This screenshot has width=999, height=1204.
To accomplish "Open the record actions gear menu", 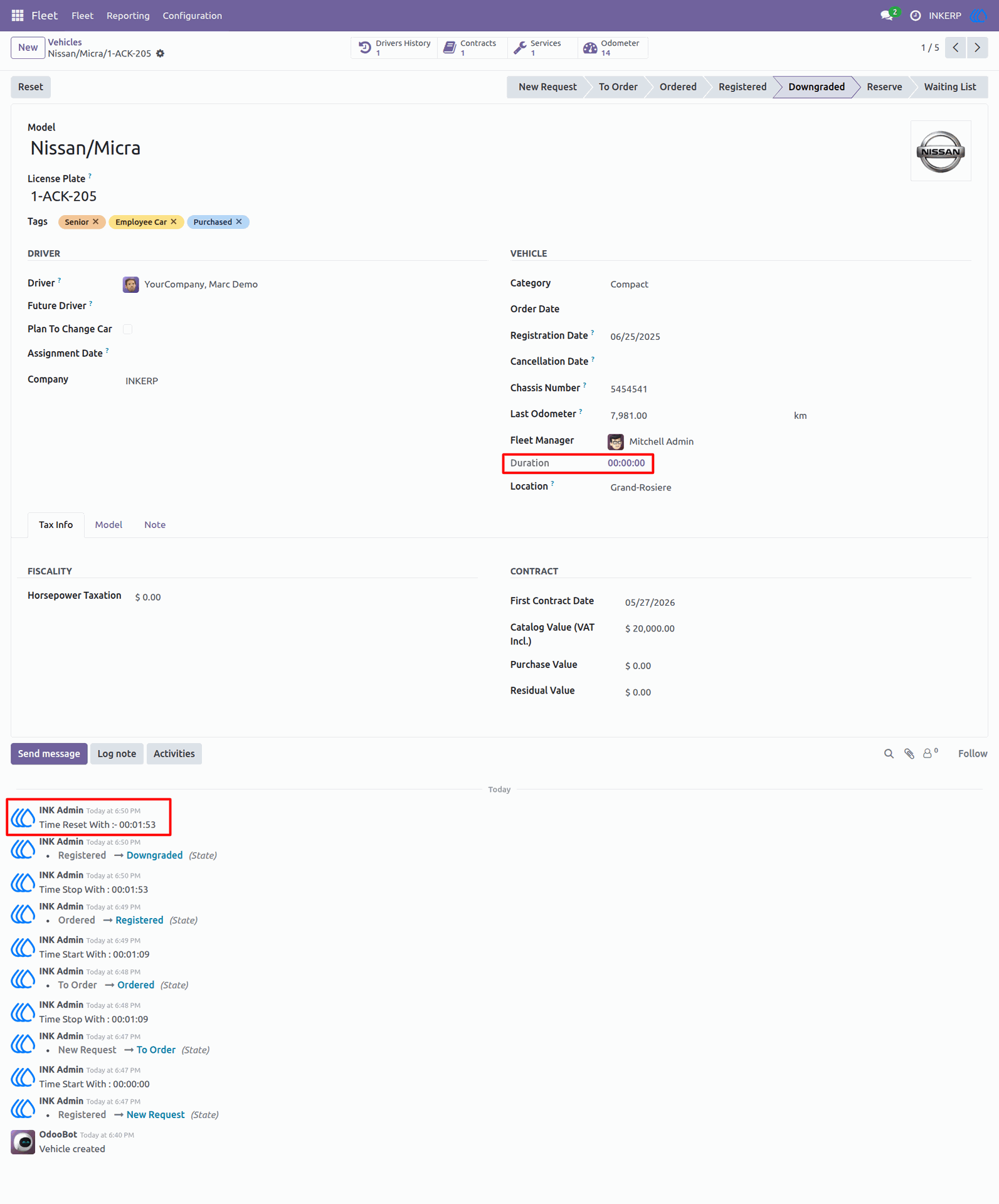I will click(x=161, y=54).
